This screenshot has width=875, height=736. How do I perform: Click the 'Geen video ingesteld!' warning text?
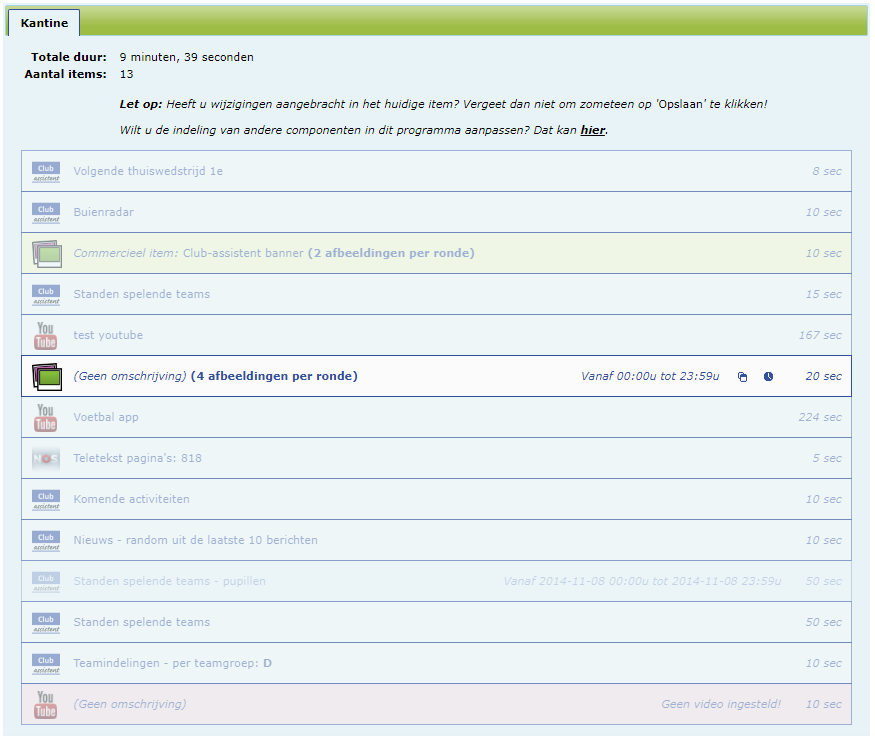tap(720, 704)
